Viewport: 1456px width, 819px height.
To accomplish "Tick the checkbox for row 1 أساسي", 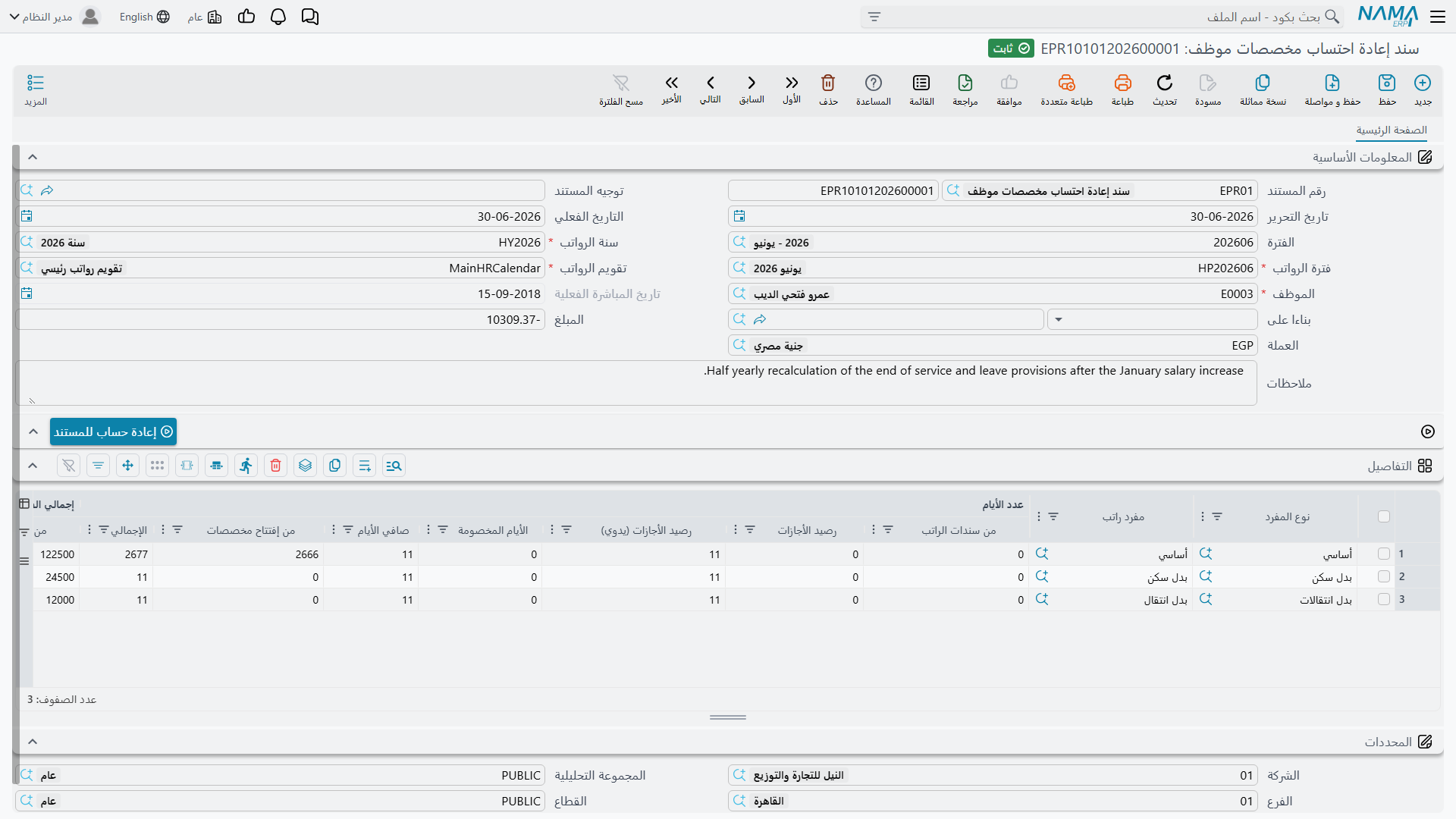I will [1384, 554].
